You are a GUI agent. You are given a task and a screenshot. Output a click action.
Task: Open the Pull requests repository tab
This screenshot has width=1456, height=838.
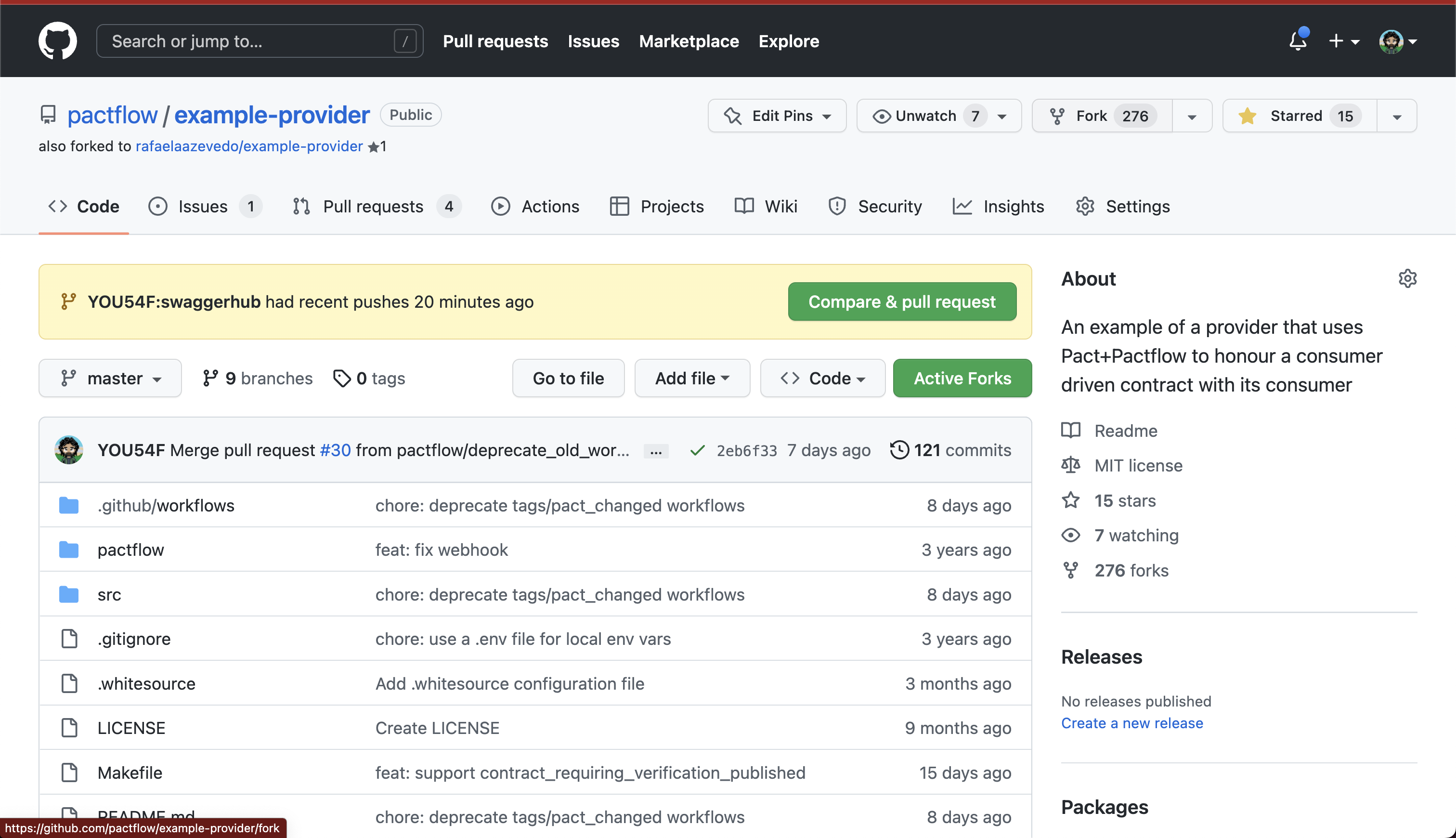(374, 206)
